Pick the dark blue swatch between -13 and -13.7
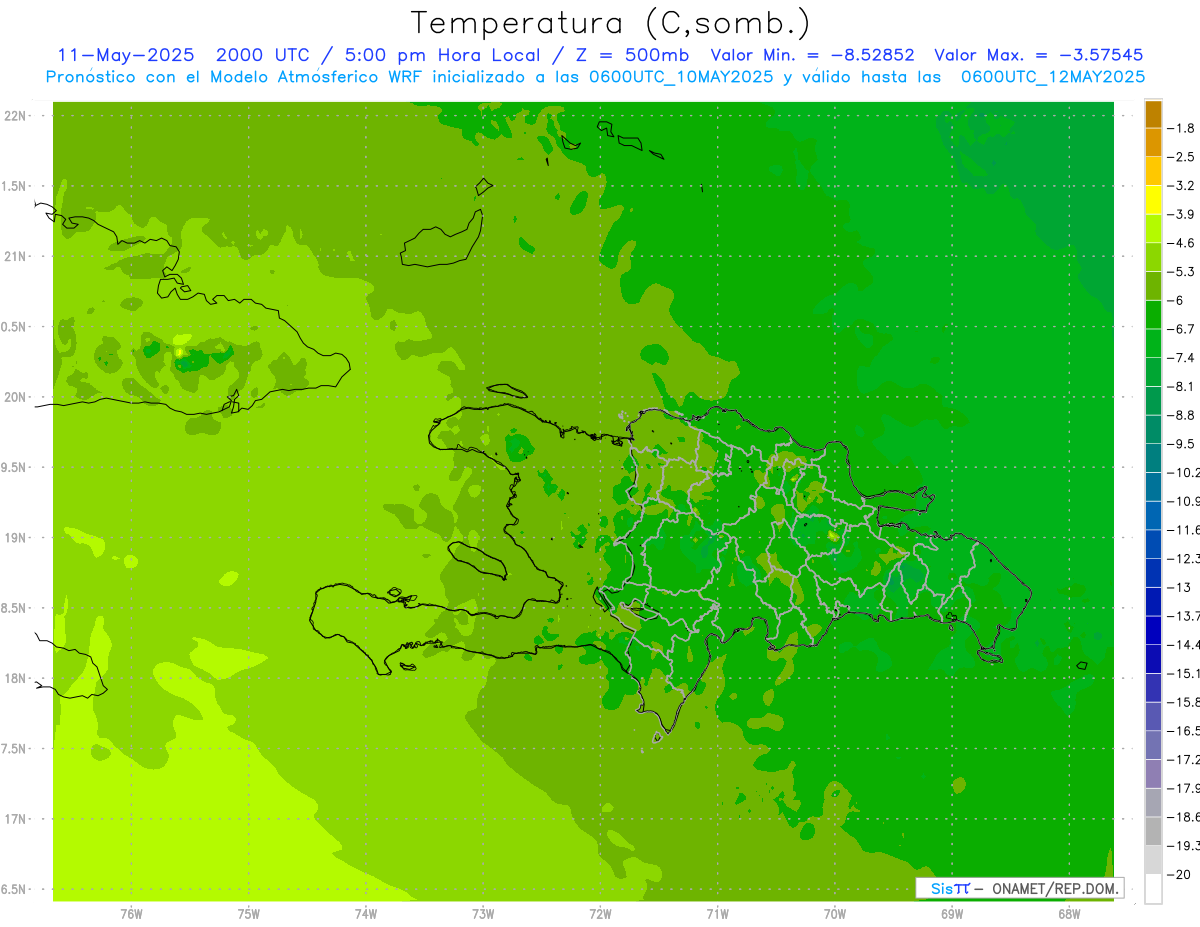This screenshot has height=927, width=1200. point(1153,602)
